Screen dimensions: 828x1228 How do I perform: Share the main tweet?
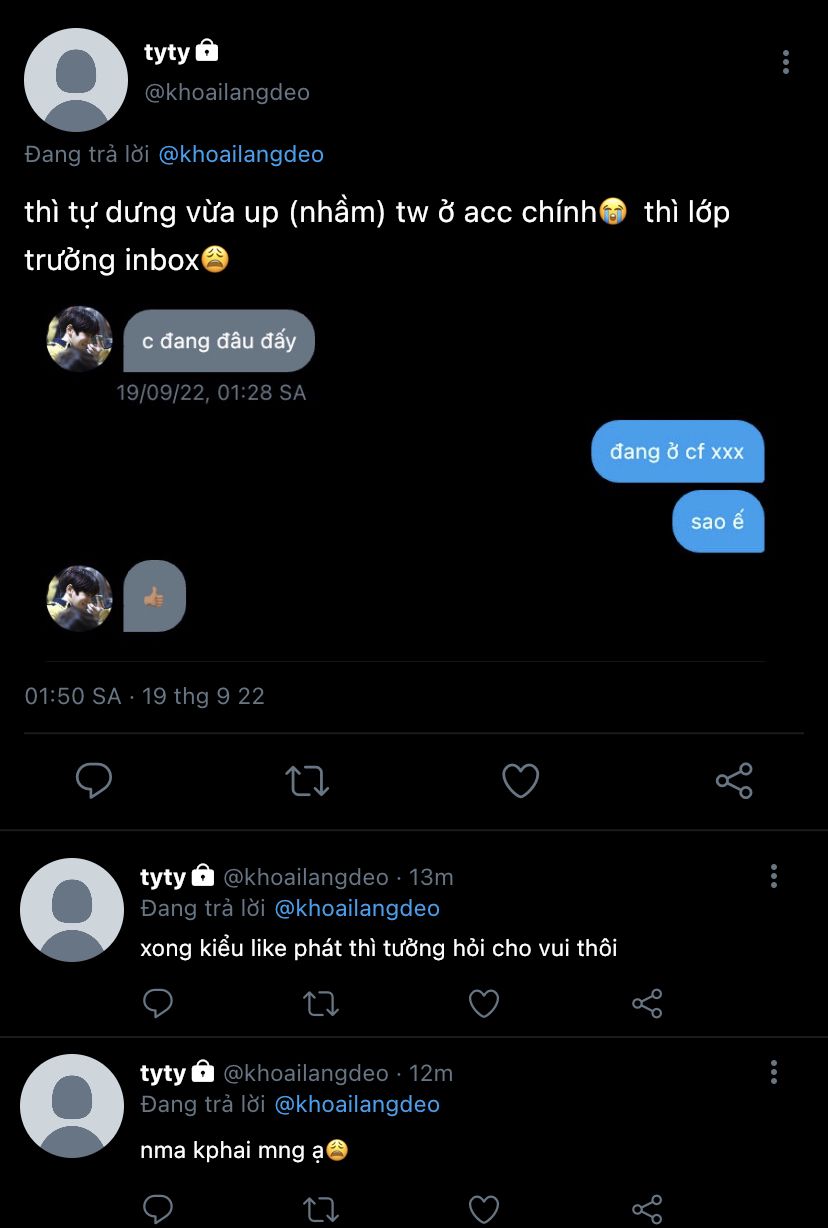click(x=734, y=781)
